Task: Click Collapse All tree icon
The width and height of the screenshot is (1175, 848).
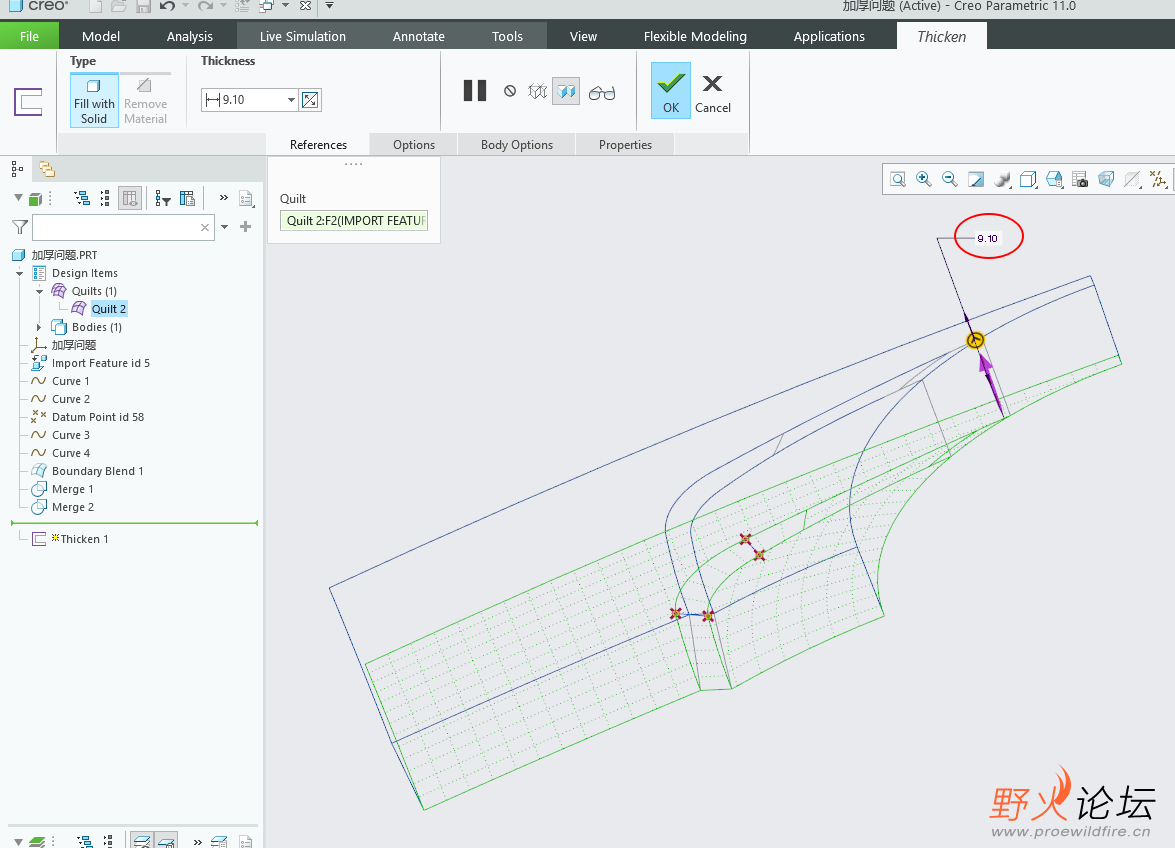Action: click(x=105, y=199)
